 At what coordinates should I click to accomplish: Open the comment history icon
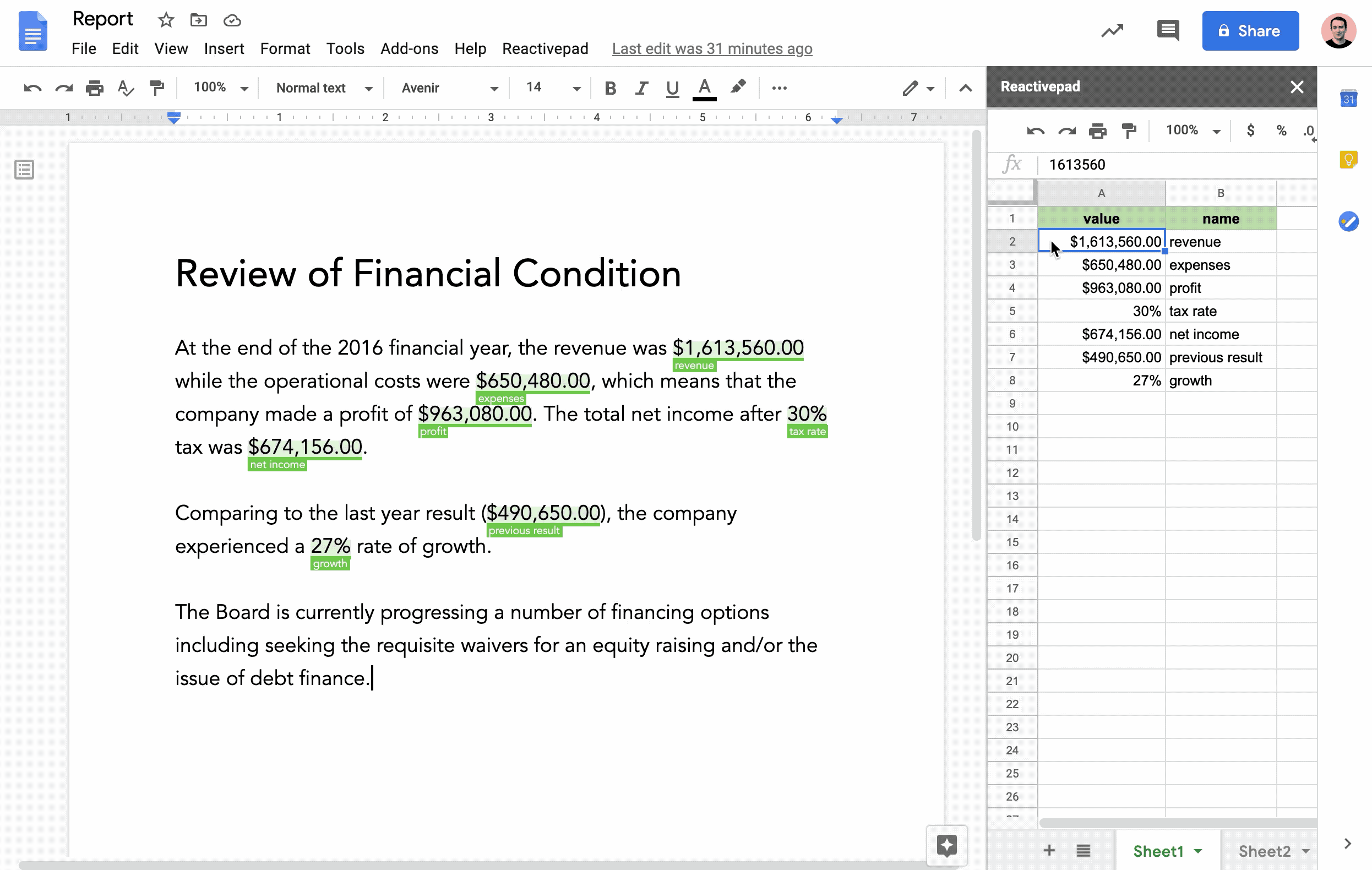point(1168,30)
